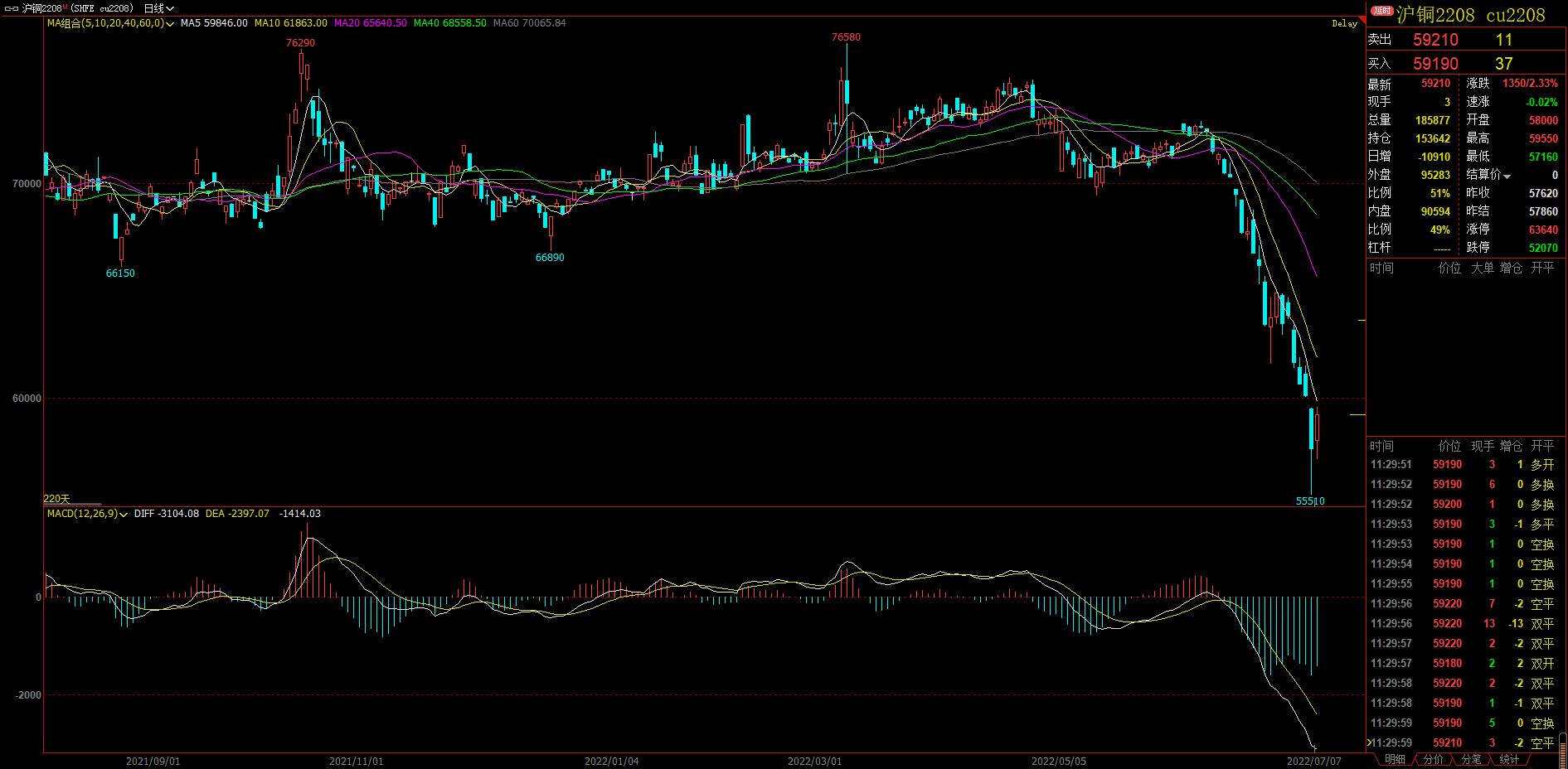The height and width of the screenshot is (769, 1568).
Task: Click the DEA -2397.07 value
Action: point(237,514)
